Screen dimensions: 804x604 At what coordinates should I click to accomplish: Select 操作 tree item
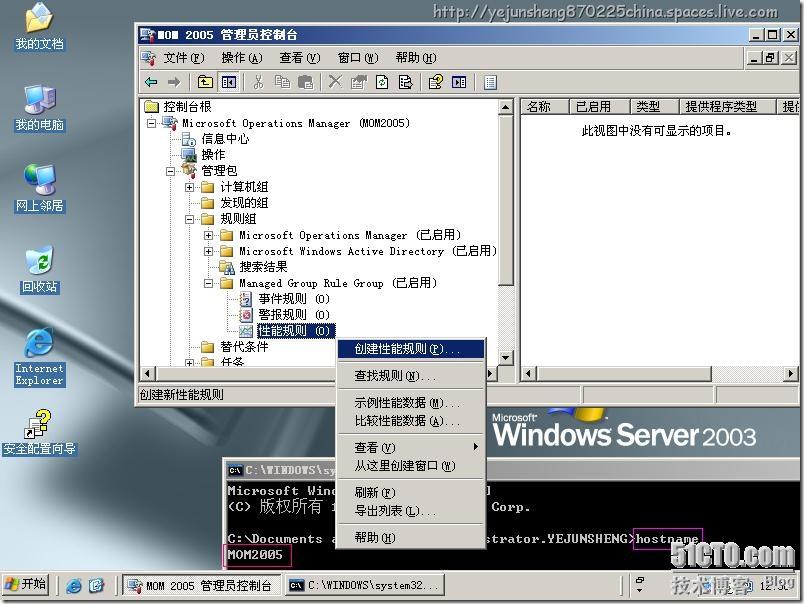point(213,155)
